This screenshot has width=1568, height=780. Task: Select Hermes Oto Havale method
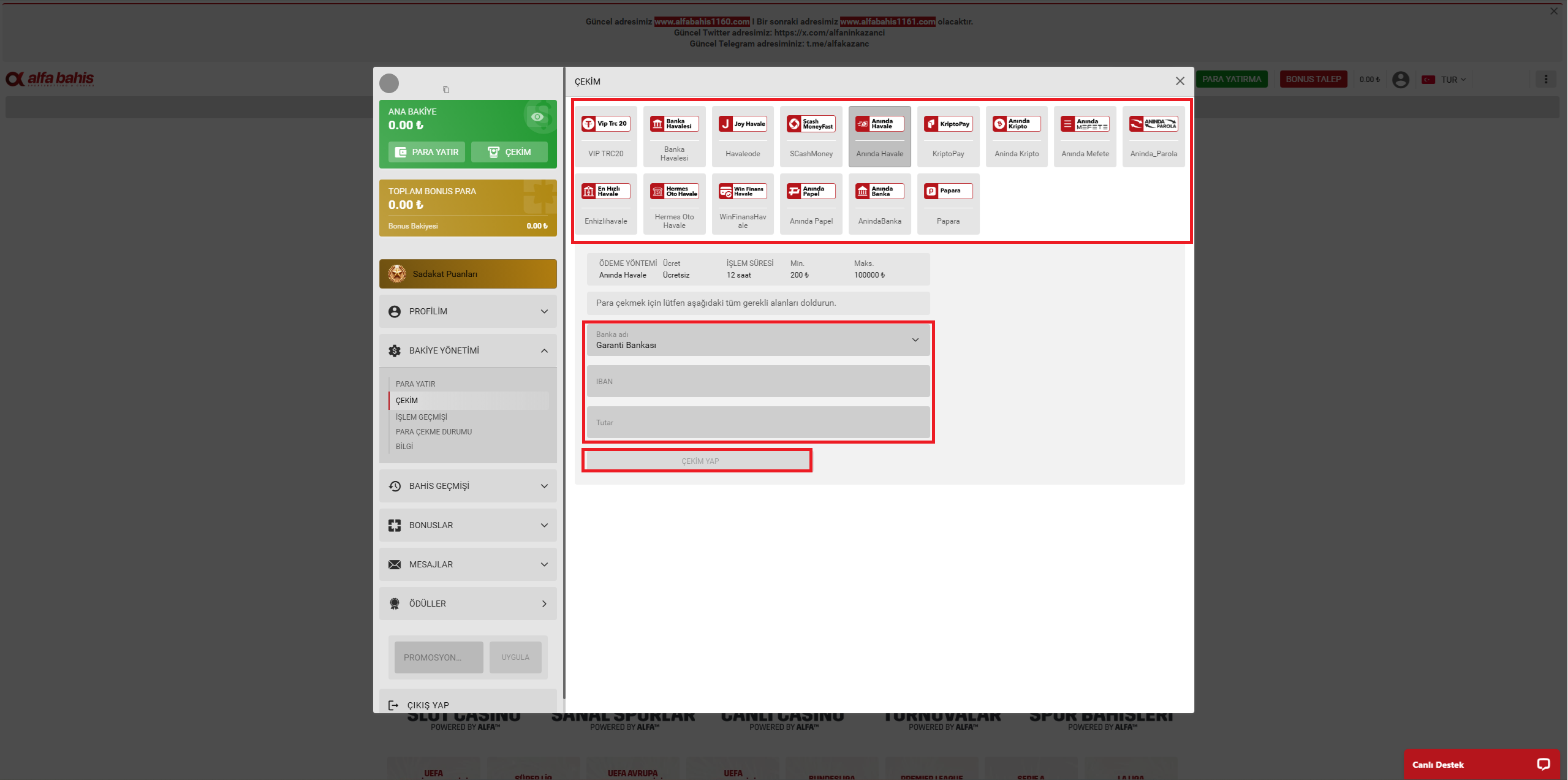(x=674, y=203)
